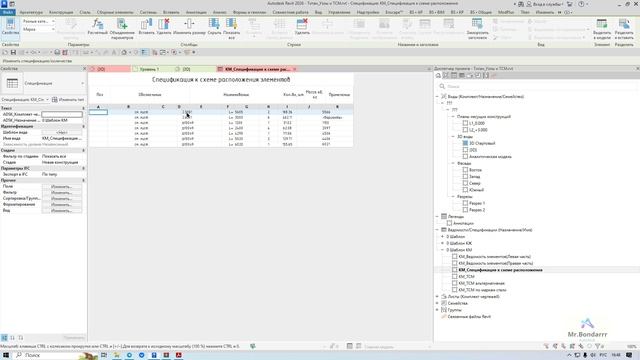This screenshot has width=640, height=360.
Task: Click the schedule type icon in Properties palette
Action: (12, 83)
